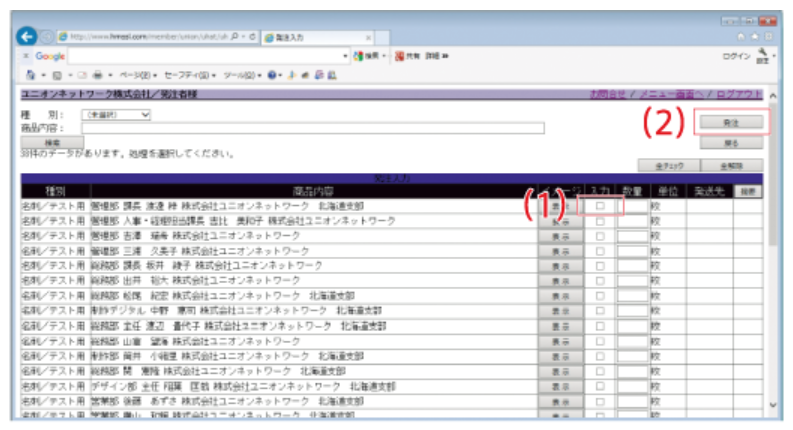Expand the Google search box history arrow

pos(345,56)
